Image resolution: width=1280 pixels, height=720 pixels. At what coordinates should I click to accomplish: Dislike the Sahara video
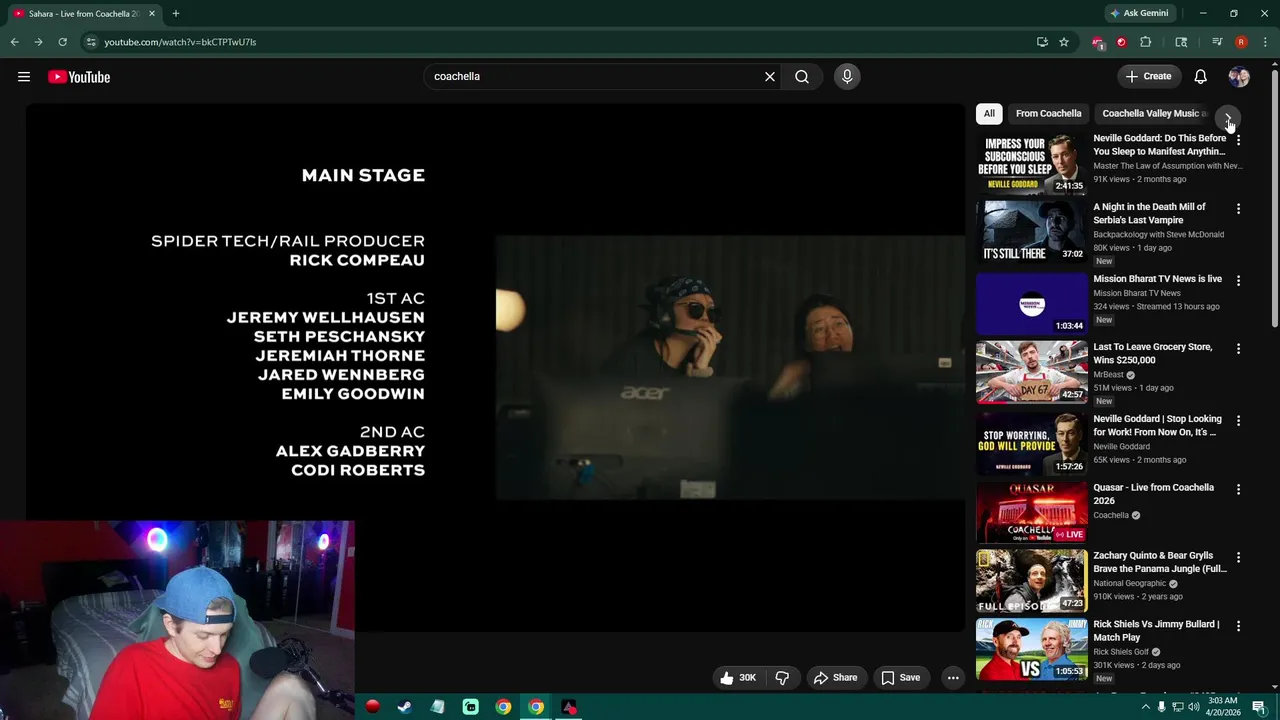[x=782, y=678]
